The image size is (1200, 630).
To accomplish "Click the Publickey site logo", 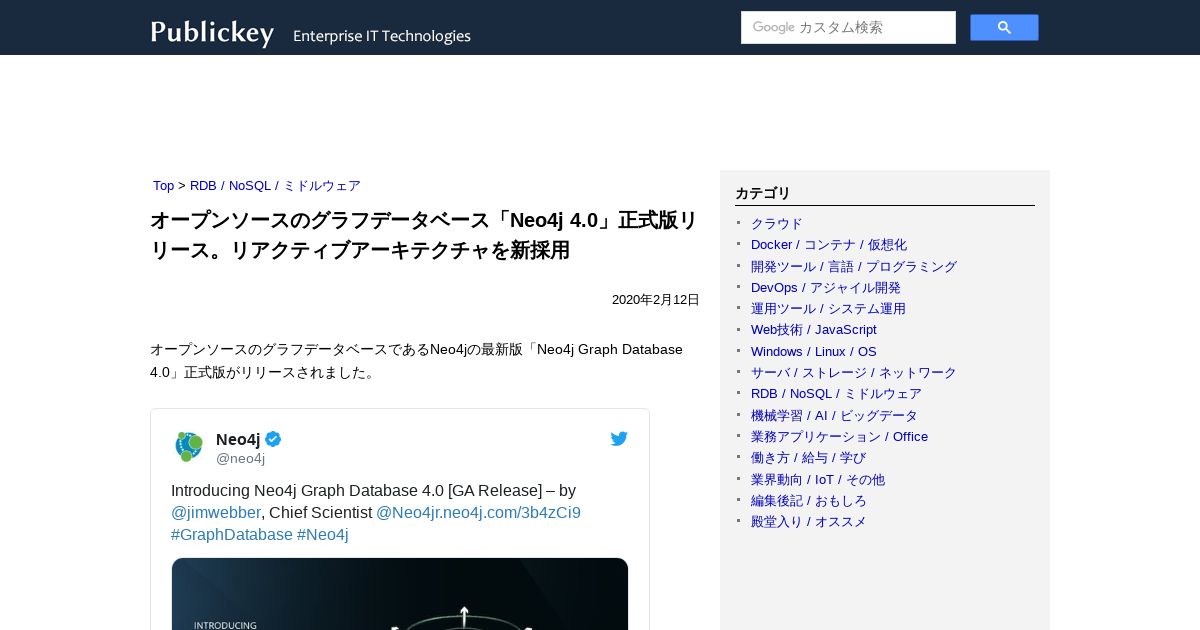I will [212, 32].
